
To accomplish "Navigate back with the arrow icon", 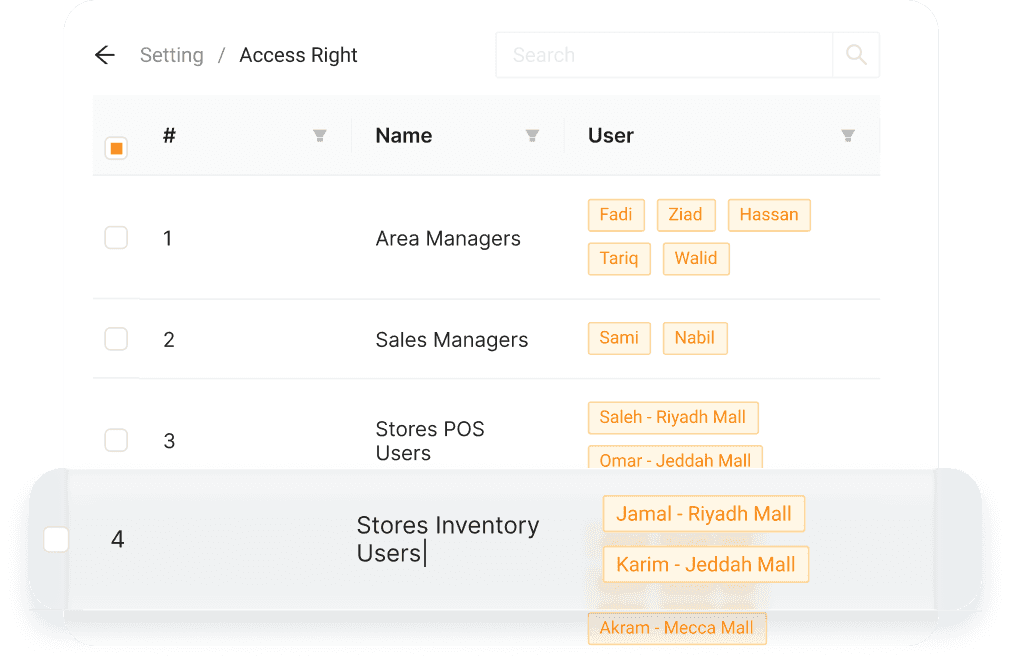I will (x=105, y=55).
